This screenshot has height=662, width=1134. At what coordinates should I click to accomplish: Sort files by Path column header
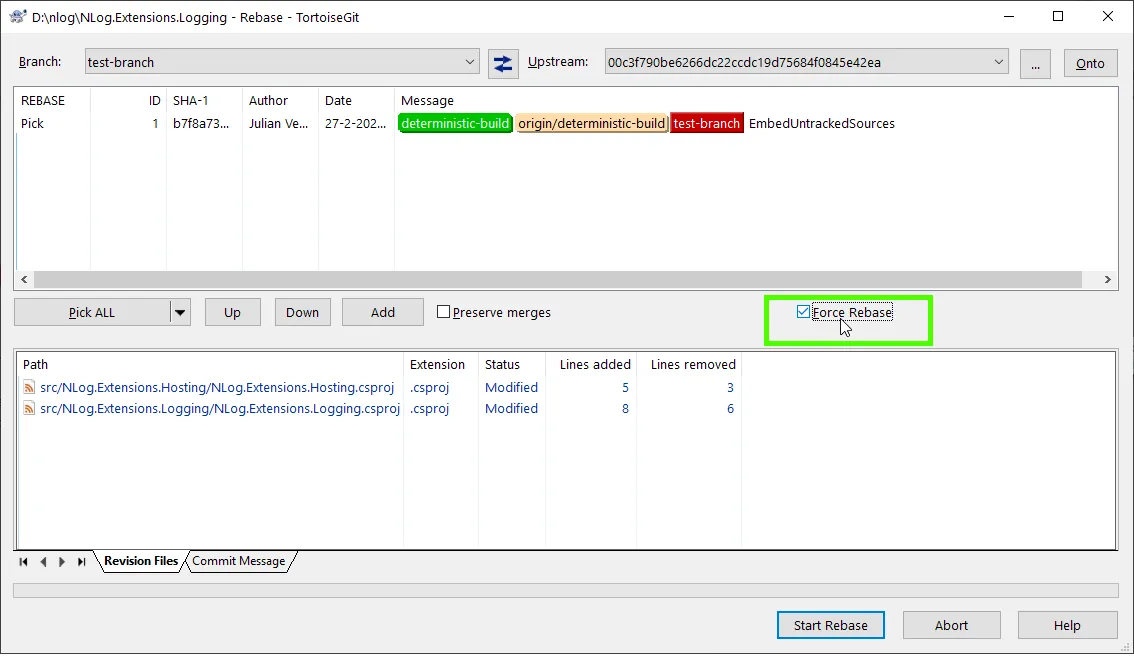[35, 365]
